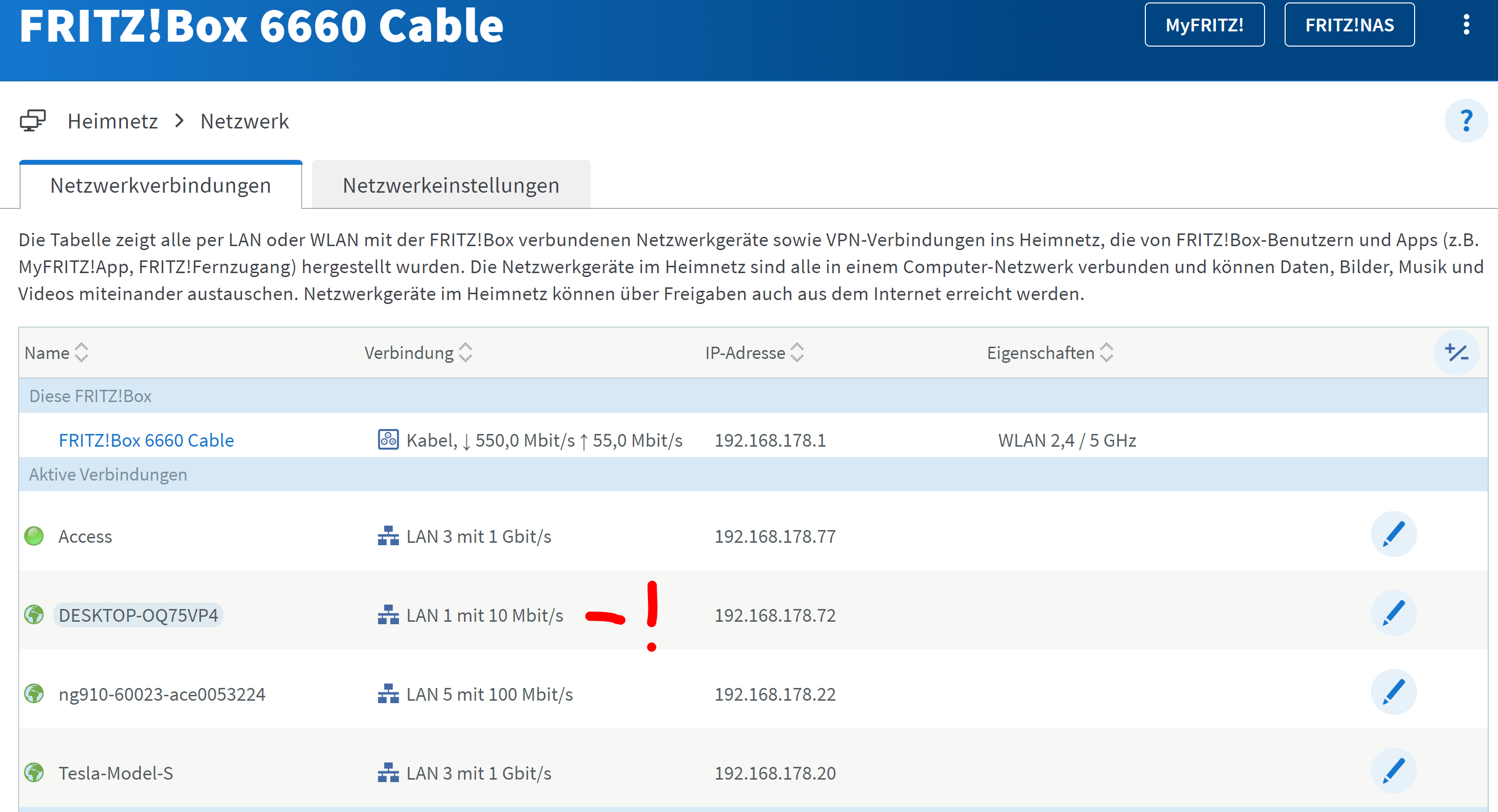
Task: Edit the ng910-60023-ace0053224 device entry
Action: click(1394, 692)
